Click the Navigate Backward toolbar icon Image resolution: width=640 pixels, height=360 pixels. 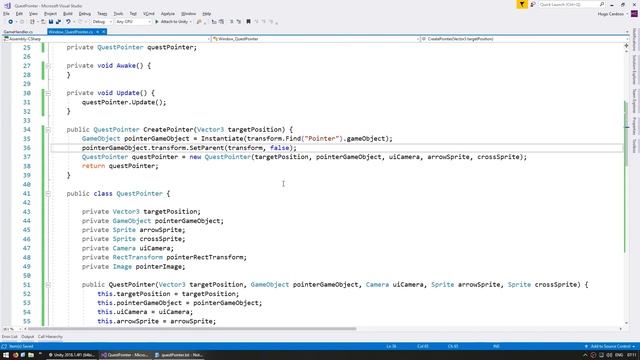(x=10, y=22)
